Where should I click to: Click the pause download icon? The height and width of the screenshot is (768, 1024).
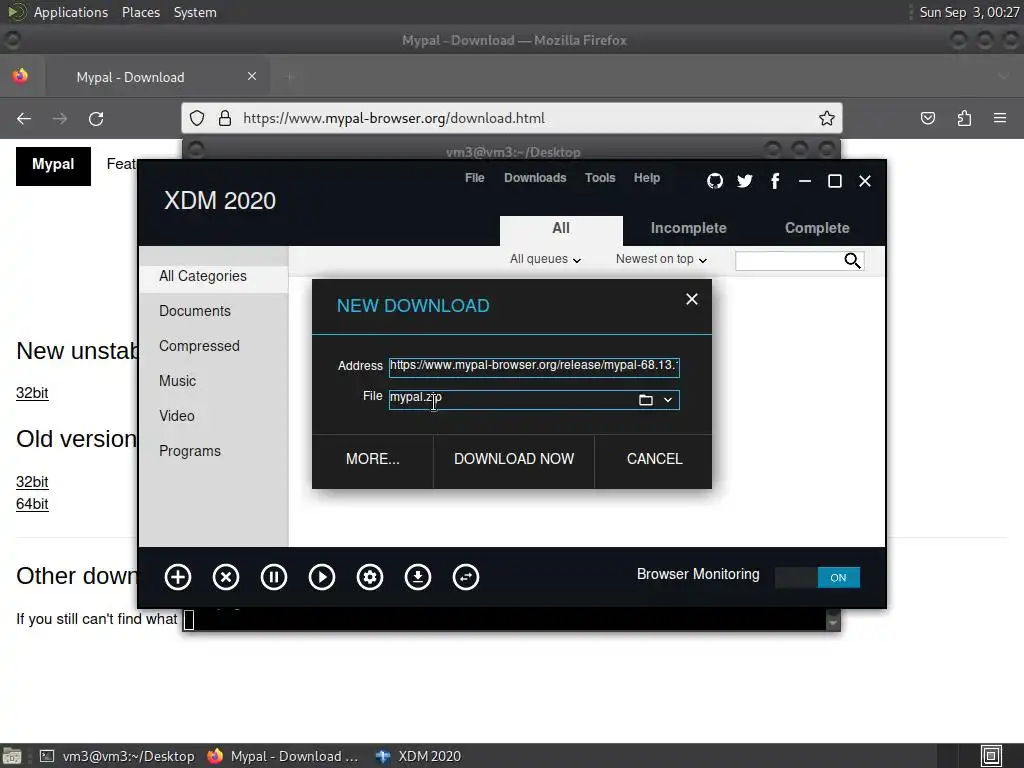click(274, 577)
